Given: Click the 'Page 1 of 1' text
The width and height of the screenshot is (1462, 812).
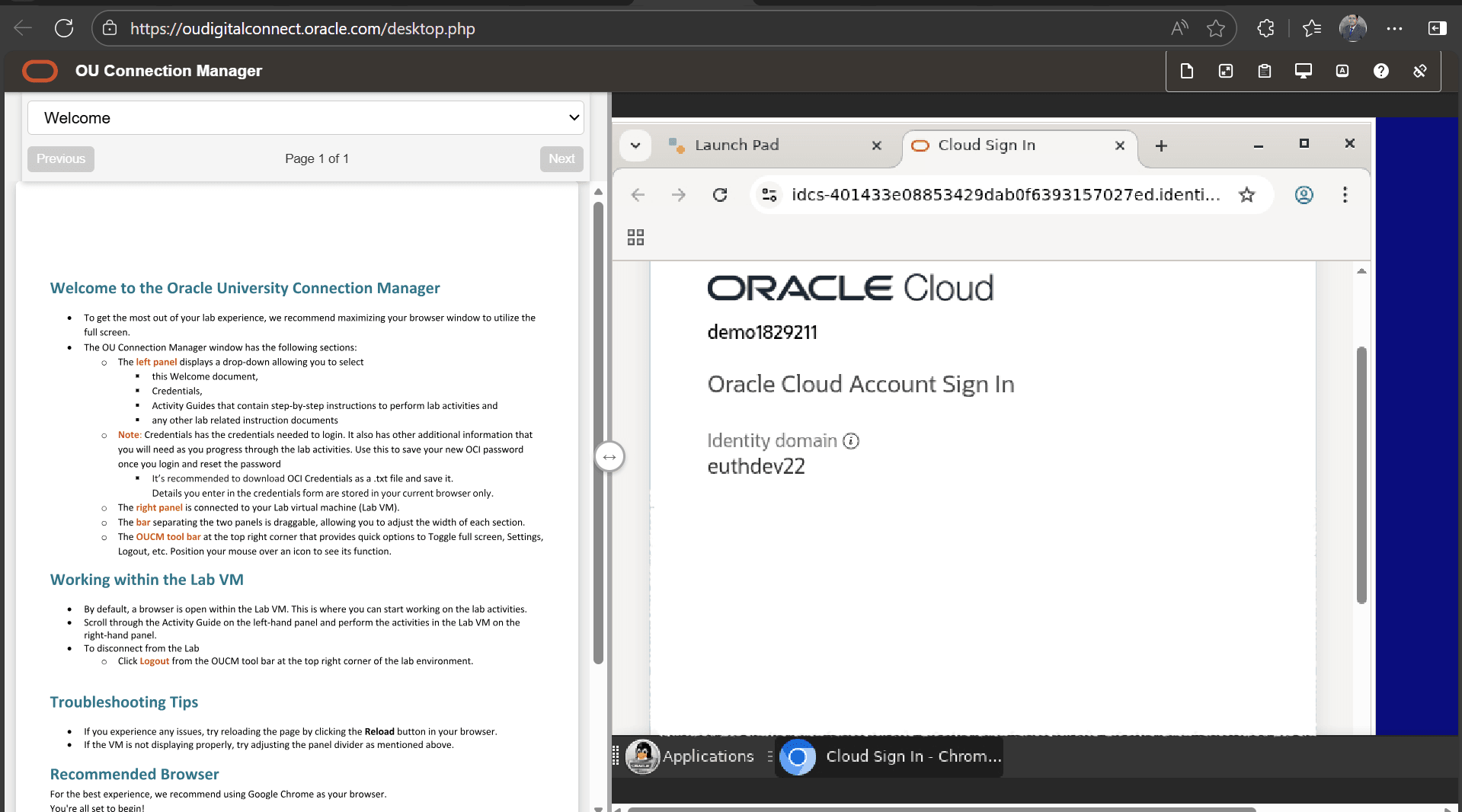Looking at the screenshot, I should [317, 158].
